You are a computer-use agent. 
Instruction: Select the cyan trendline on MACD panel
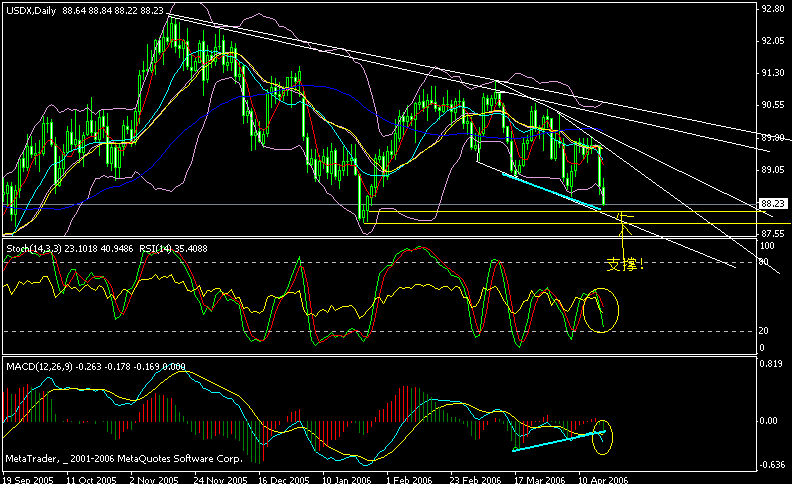(558, 441)
